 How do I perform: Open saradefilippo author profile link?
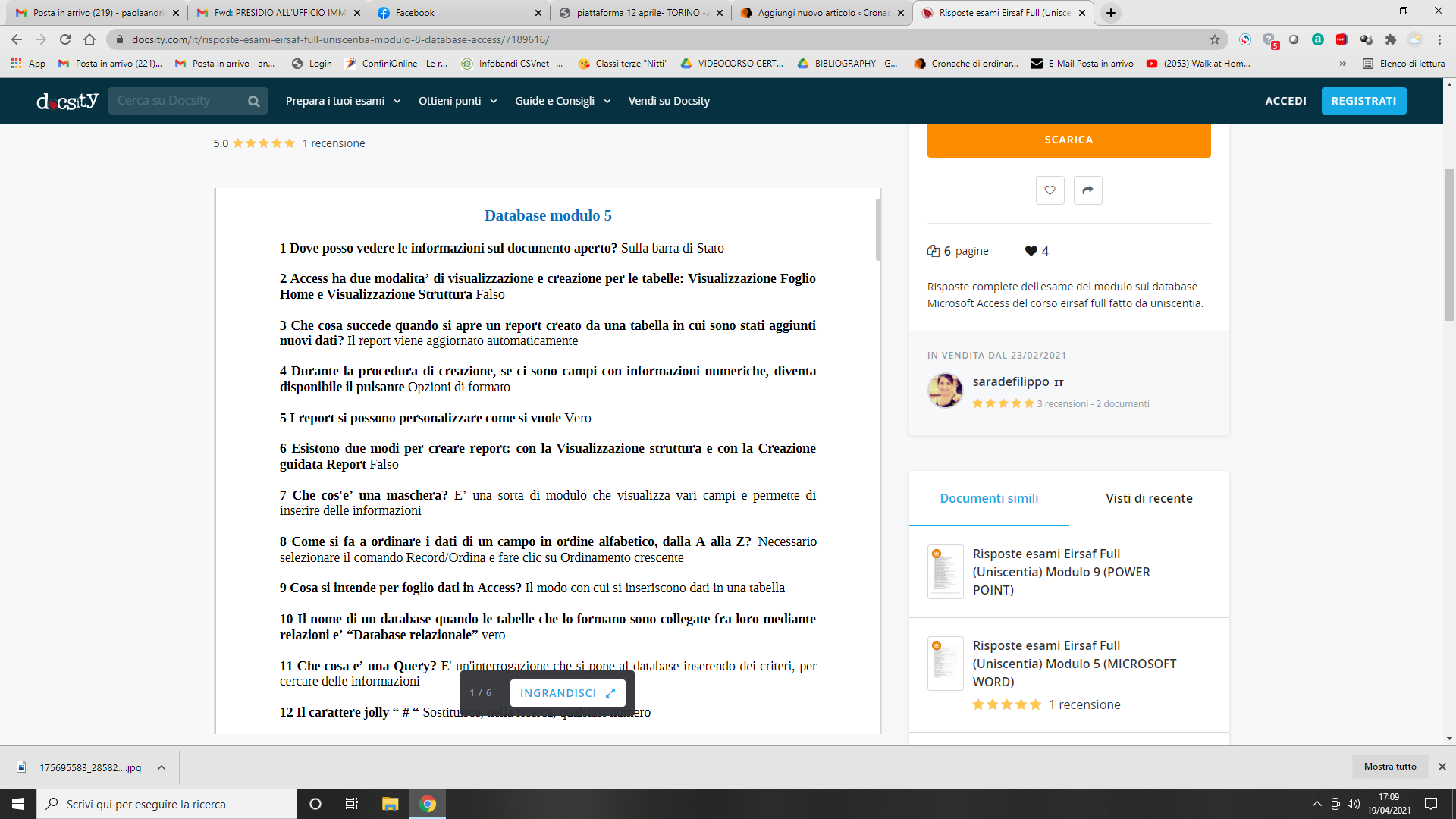point(1011,381)
